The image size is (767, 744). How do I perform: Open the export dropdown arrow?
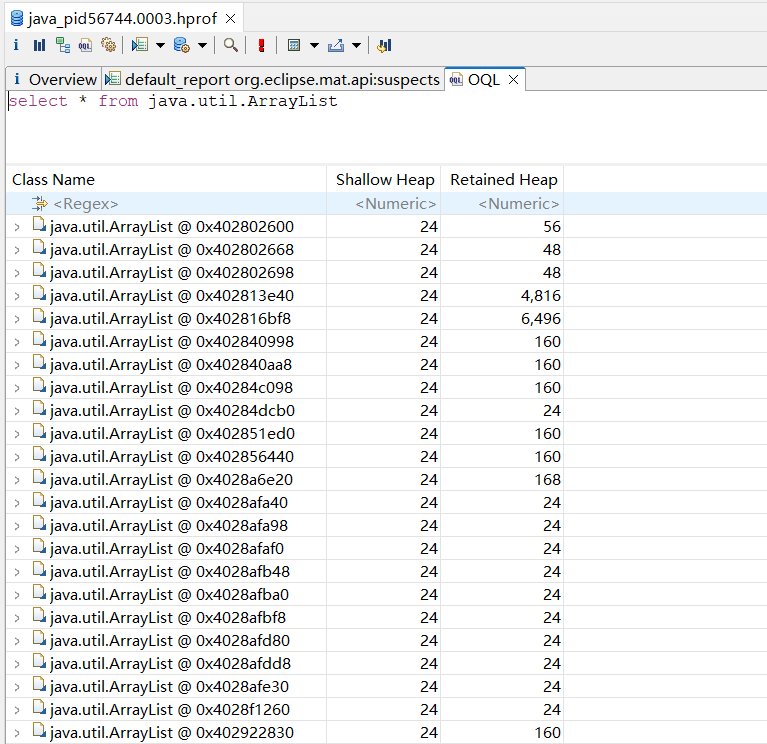pyautogui.click(x=356, y=45)
